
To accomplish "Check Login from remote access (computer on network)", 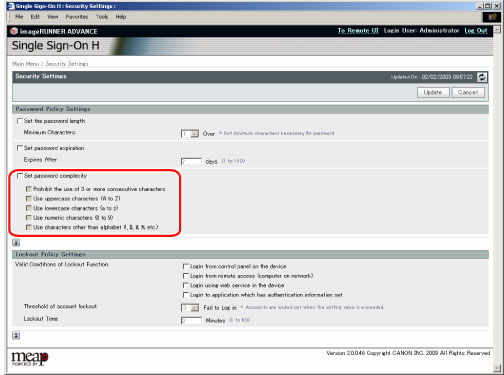I will 186,276.
